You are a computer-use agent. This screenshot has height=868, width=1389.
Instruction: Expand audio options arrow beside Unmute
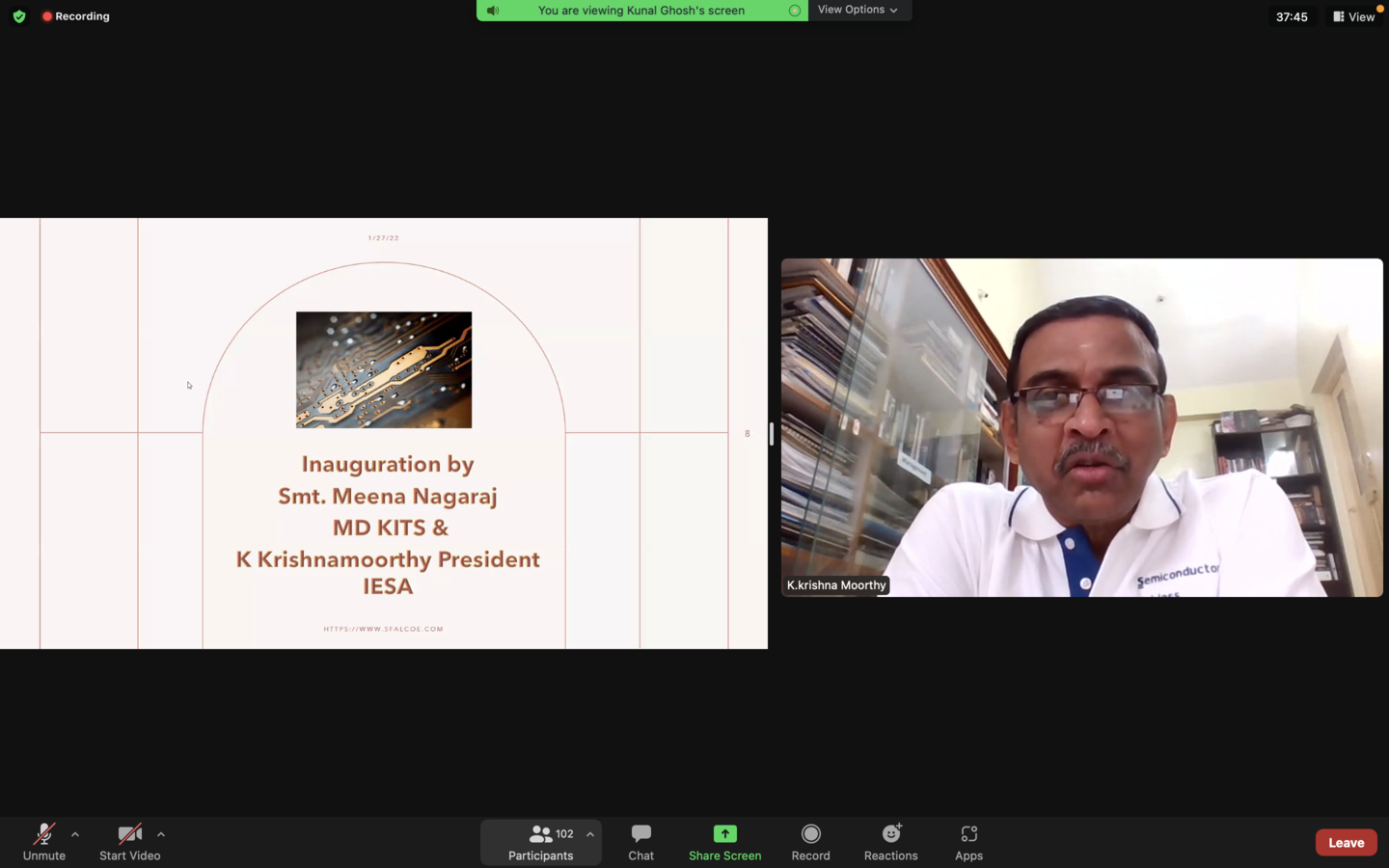coord(75,834)
